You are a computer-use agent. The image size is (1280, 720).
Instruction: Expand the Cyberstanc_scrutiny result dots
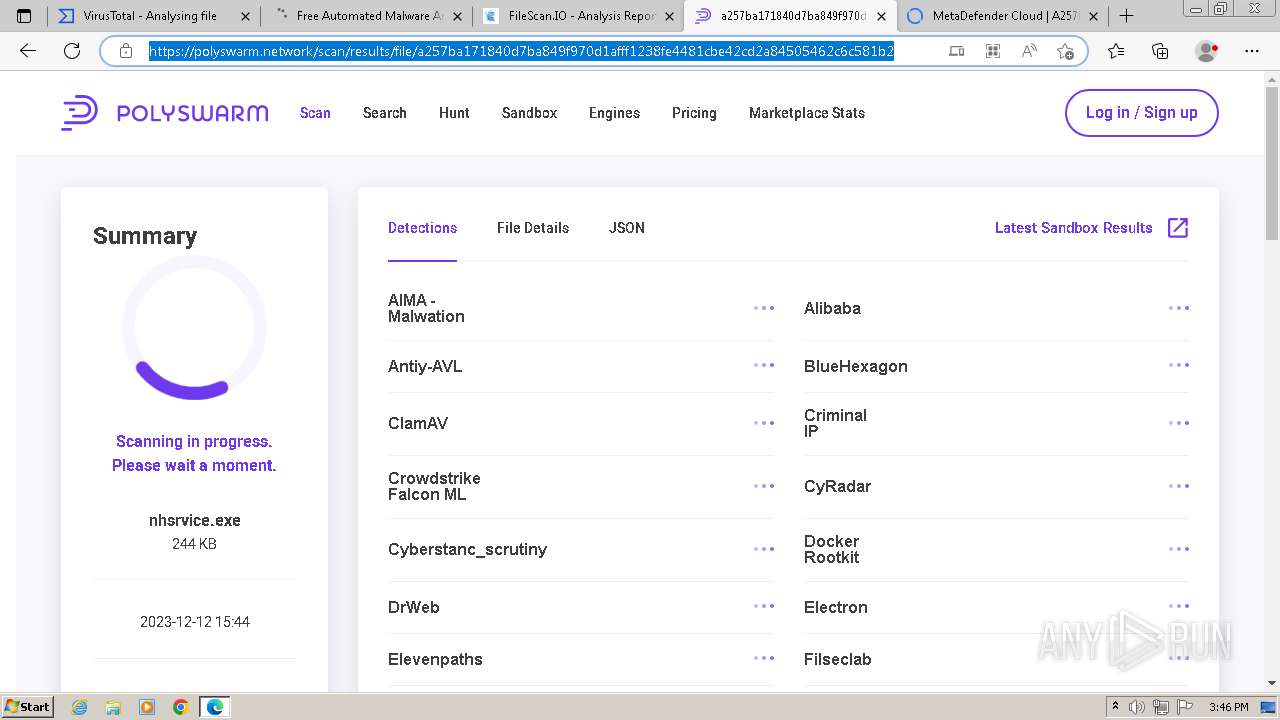pyautogui.click(x=764, y=549)
